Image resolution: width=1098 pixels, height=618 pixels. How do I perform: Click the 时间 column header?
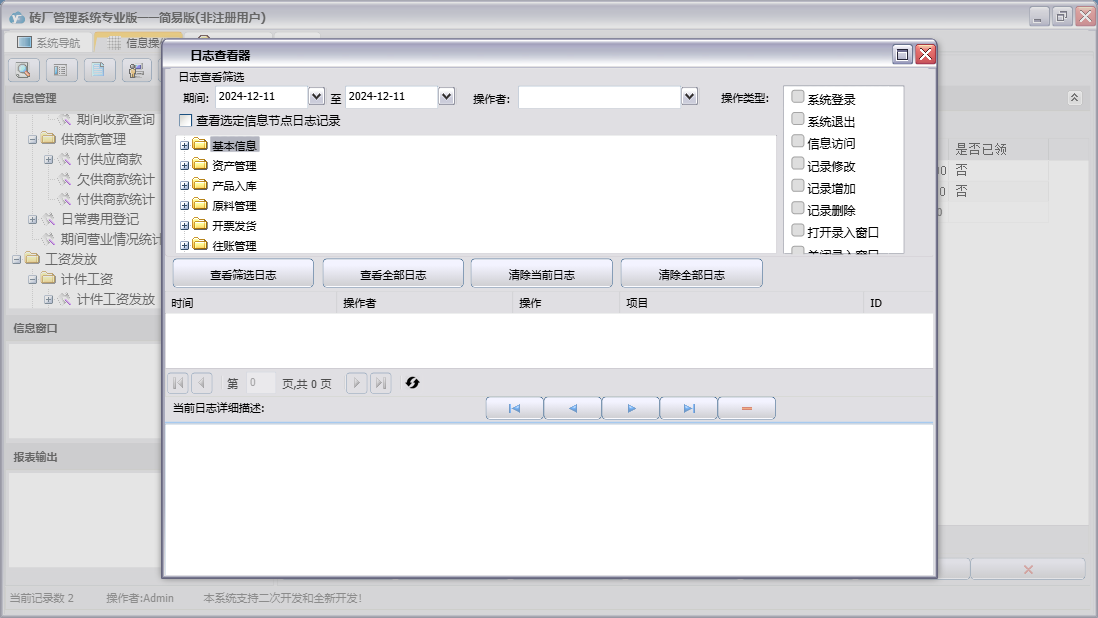tap(251, 303)
